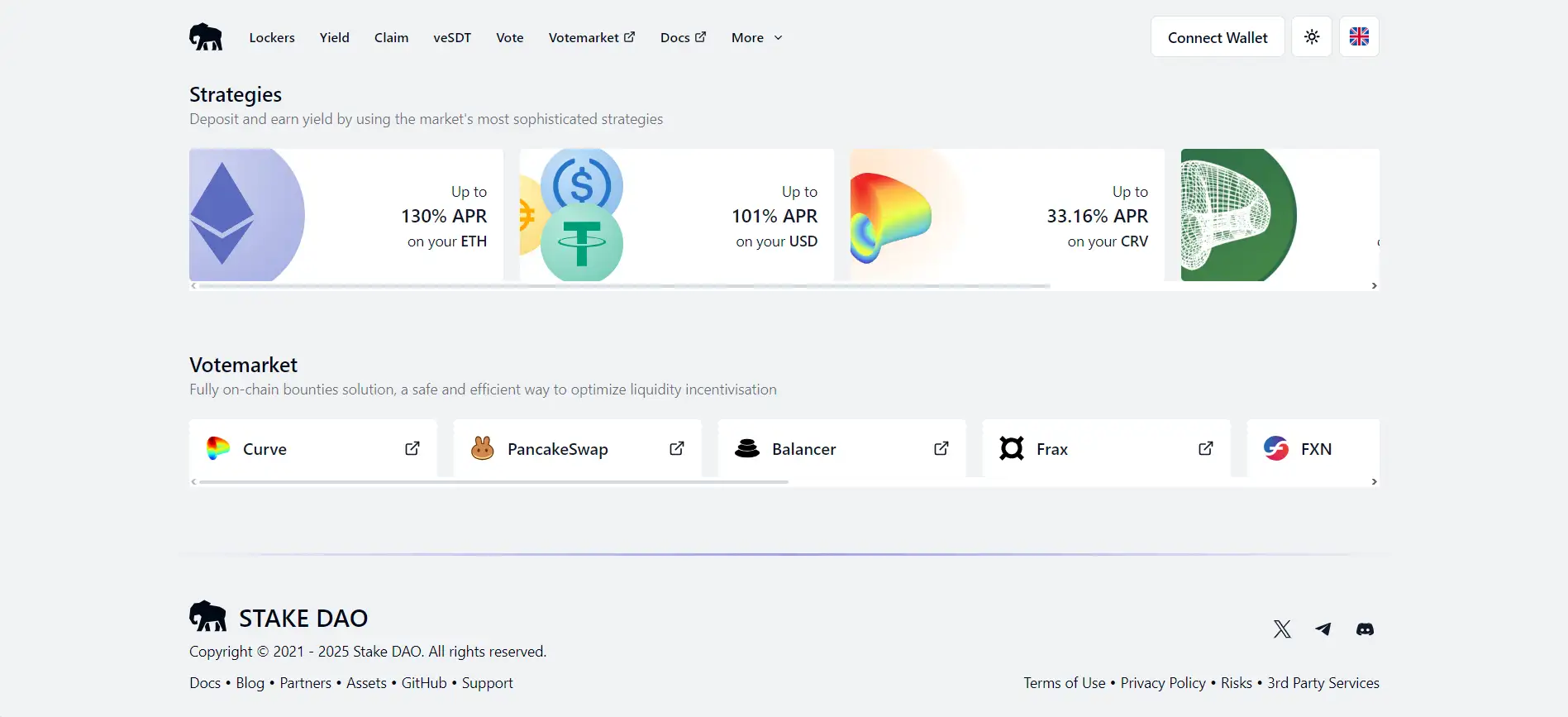This screenshot has width=1568, height=717.
Task: Go to the veSDT tab
Action: [x=452, y=38]
